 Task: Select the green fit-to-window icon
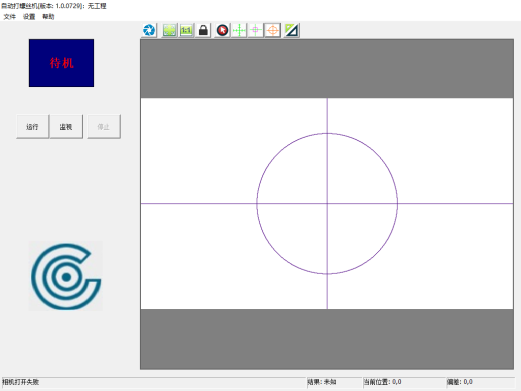(169, 30)
